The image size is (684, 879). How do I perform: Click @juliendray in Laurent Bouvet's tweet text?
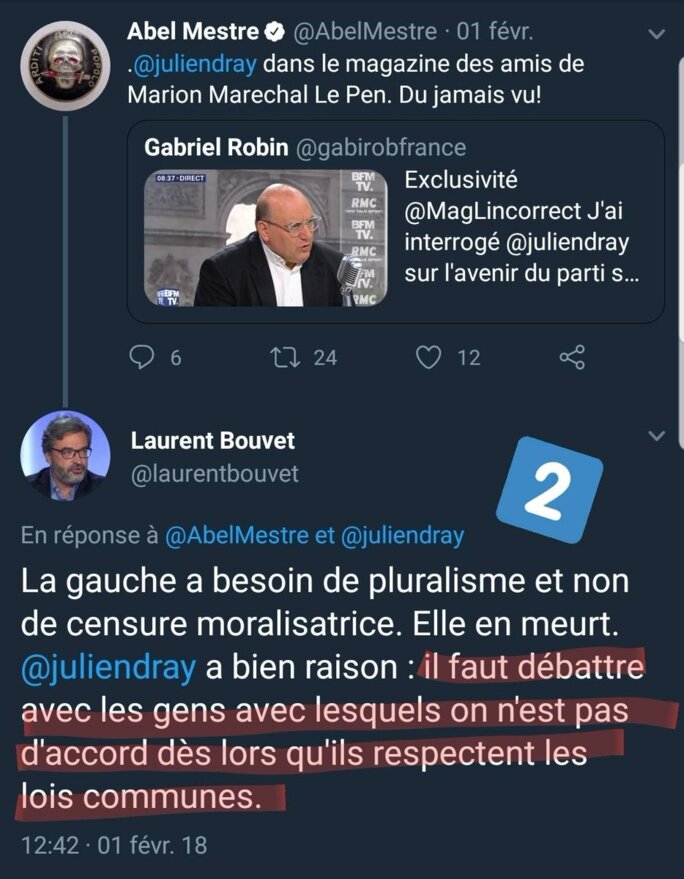pos(109,668)
